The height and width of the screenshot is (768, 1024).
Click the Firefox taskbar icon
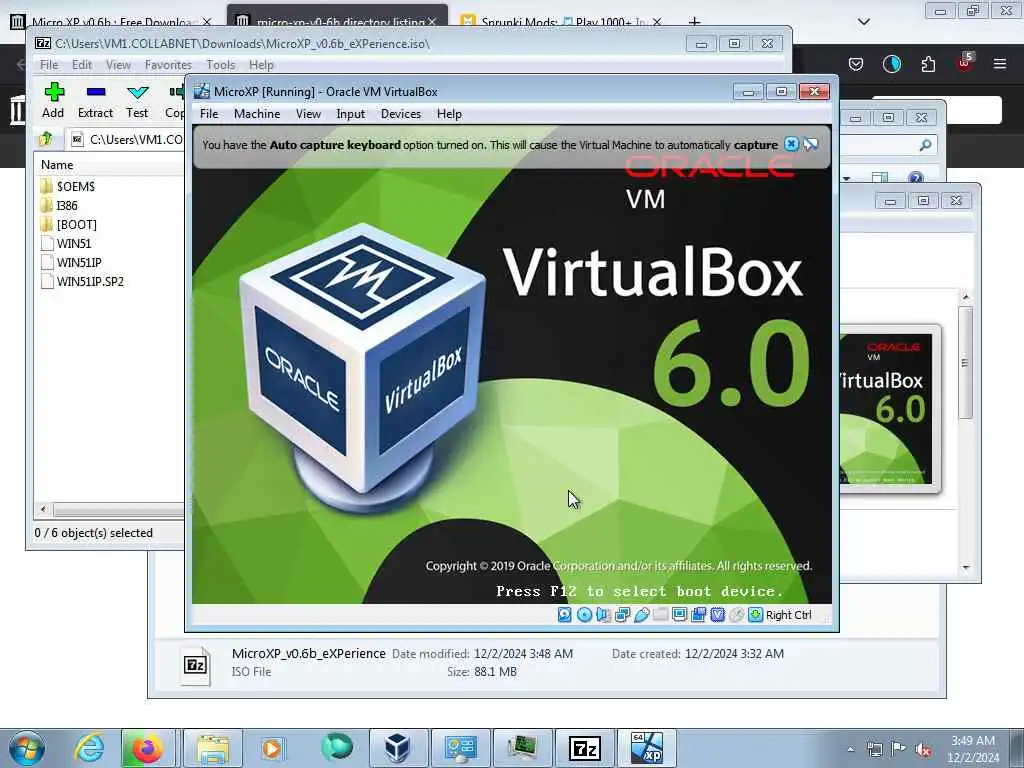(x=147, y=748)
